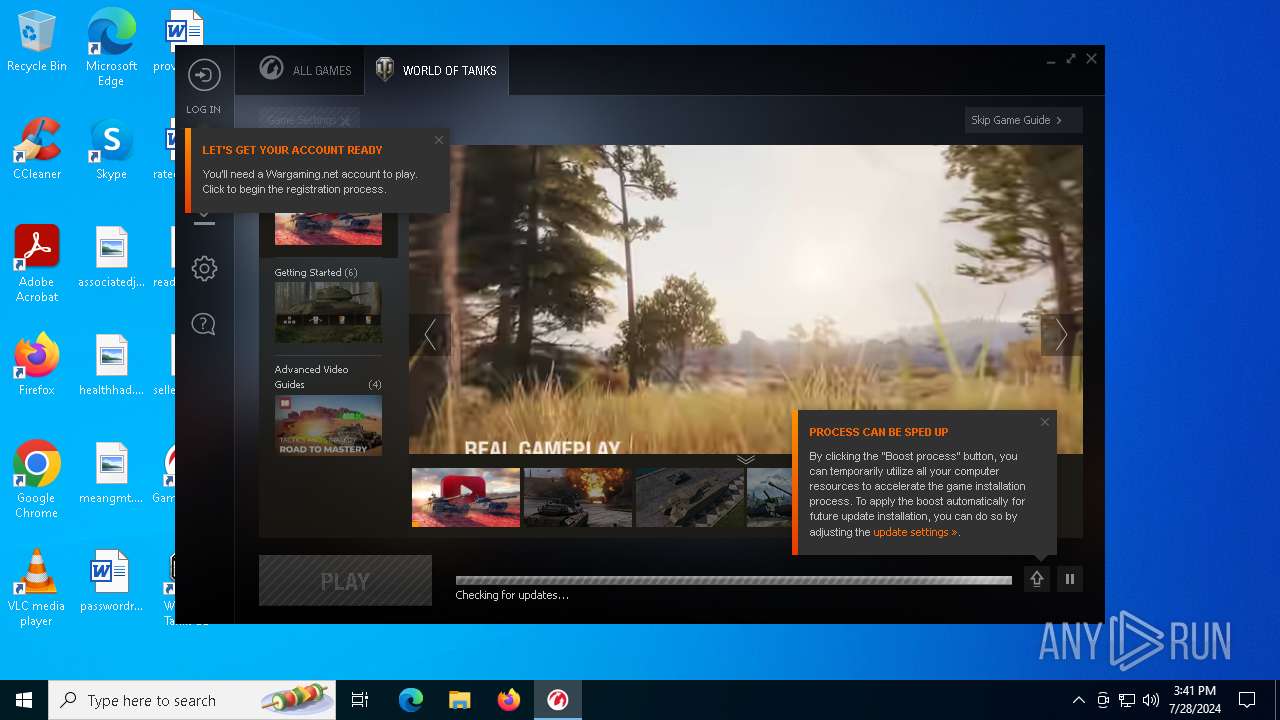1280x720 pixels.
Task: Select the explosion tank thumbnail
Action: tap(578, 497)
